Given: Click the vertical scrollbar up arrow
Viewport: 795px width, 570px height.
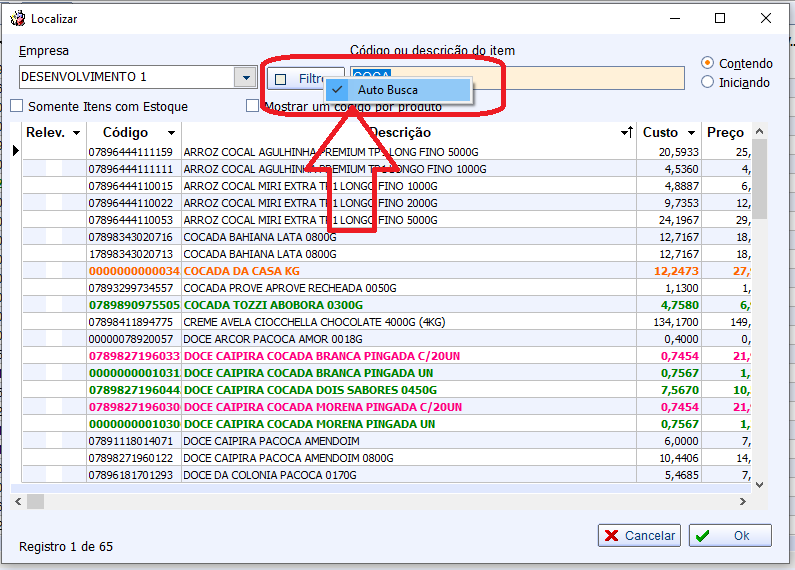Looking at the screenshot, I should (759, 132).
